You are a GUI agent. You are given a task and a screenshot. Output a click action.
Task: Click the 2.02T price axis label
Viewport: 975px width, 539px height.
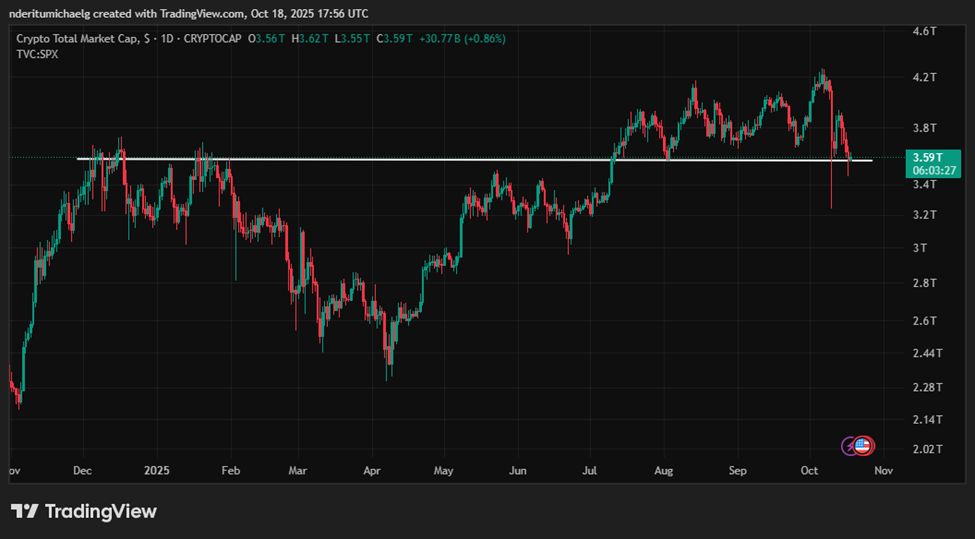click(x=928, y=449)
